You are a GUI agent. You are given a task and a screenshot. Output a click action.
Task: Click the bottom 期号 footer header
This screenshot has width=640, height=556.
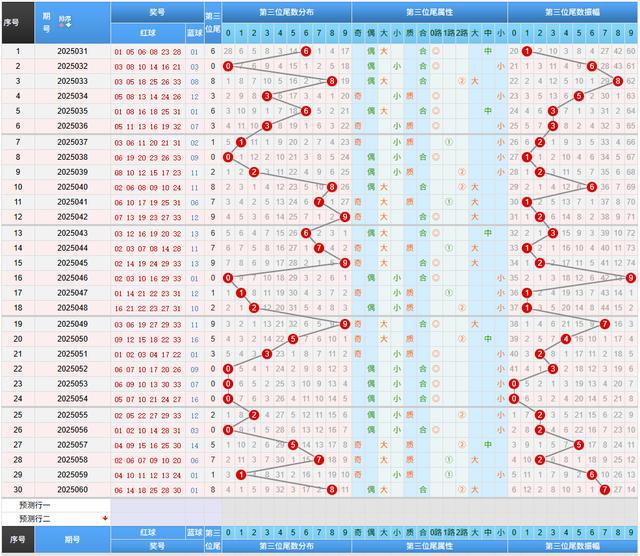click(72, 539)
